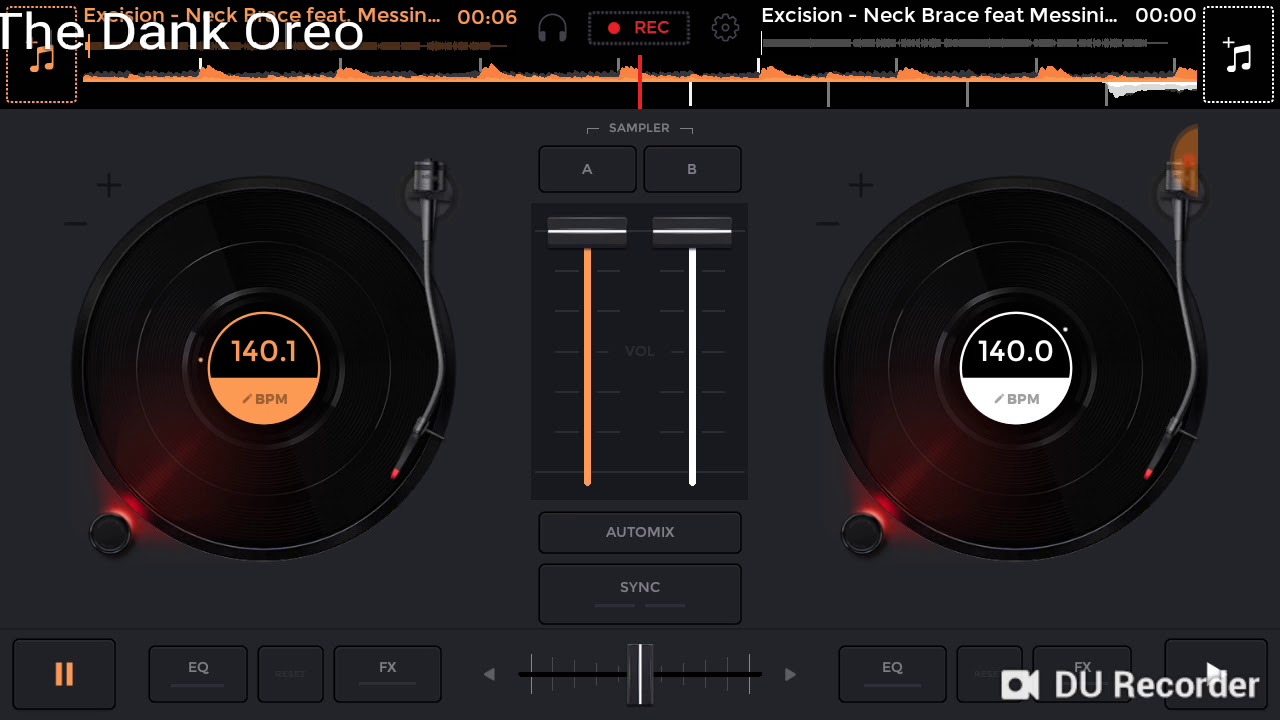1280x720 pixels.
Task: Decrease right deck pitch with minus
Action: (828, 224)
